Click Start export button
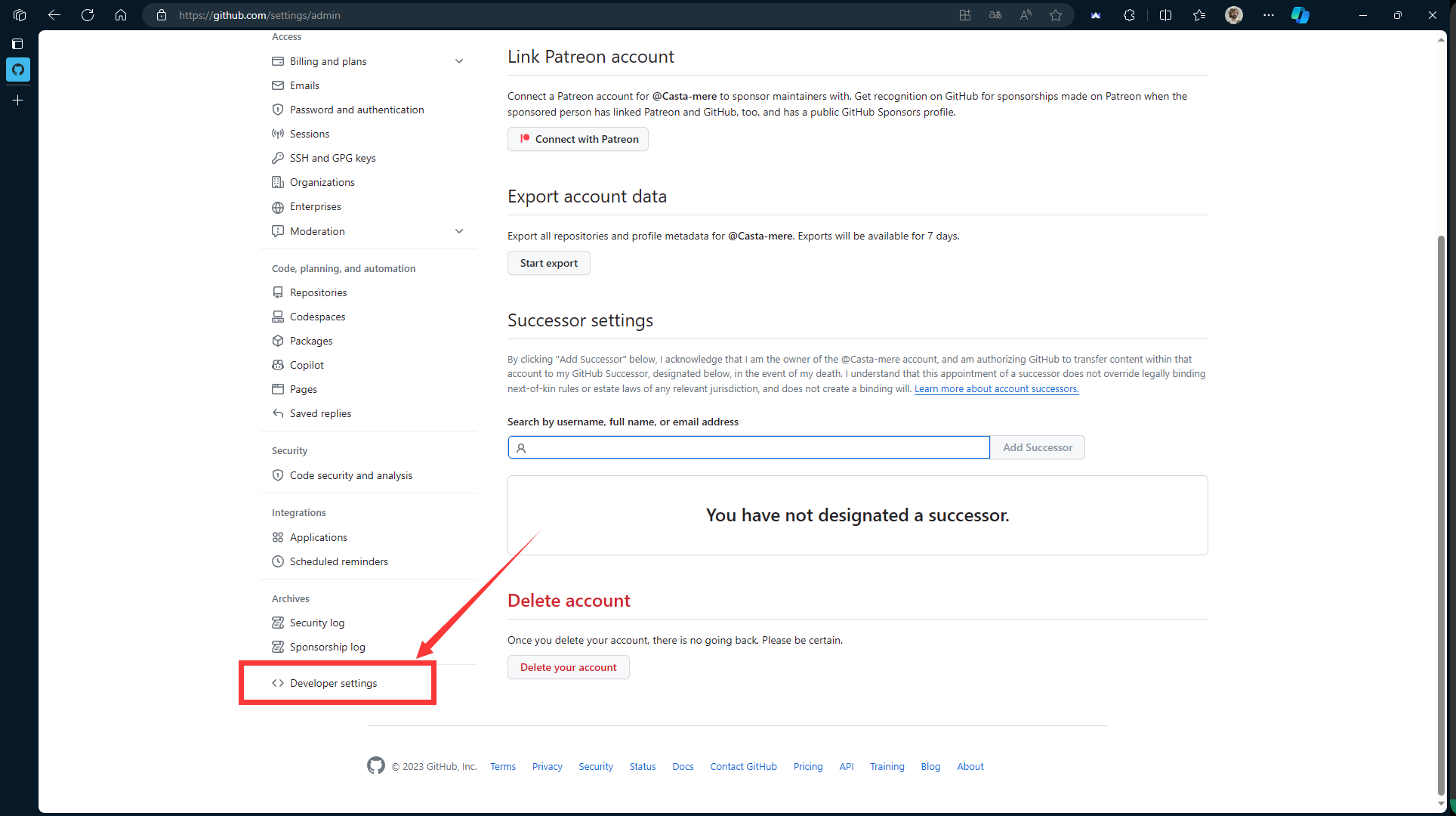Image resolution: width=1456 pixels, height=816 pixels. click(x=548, y=263)
